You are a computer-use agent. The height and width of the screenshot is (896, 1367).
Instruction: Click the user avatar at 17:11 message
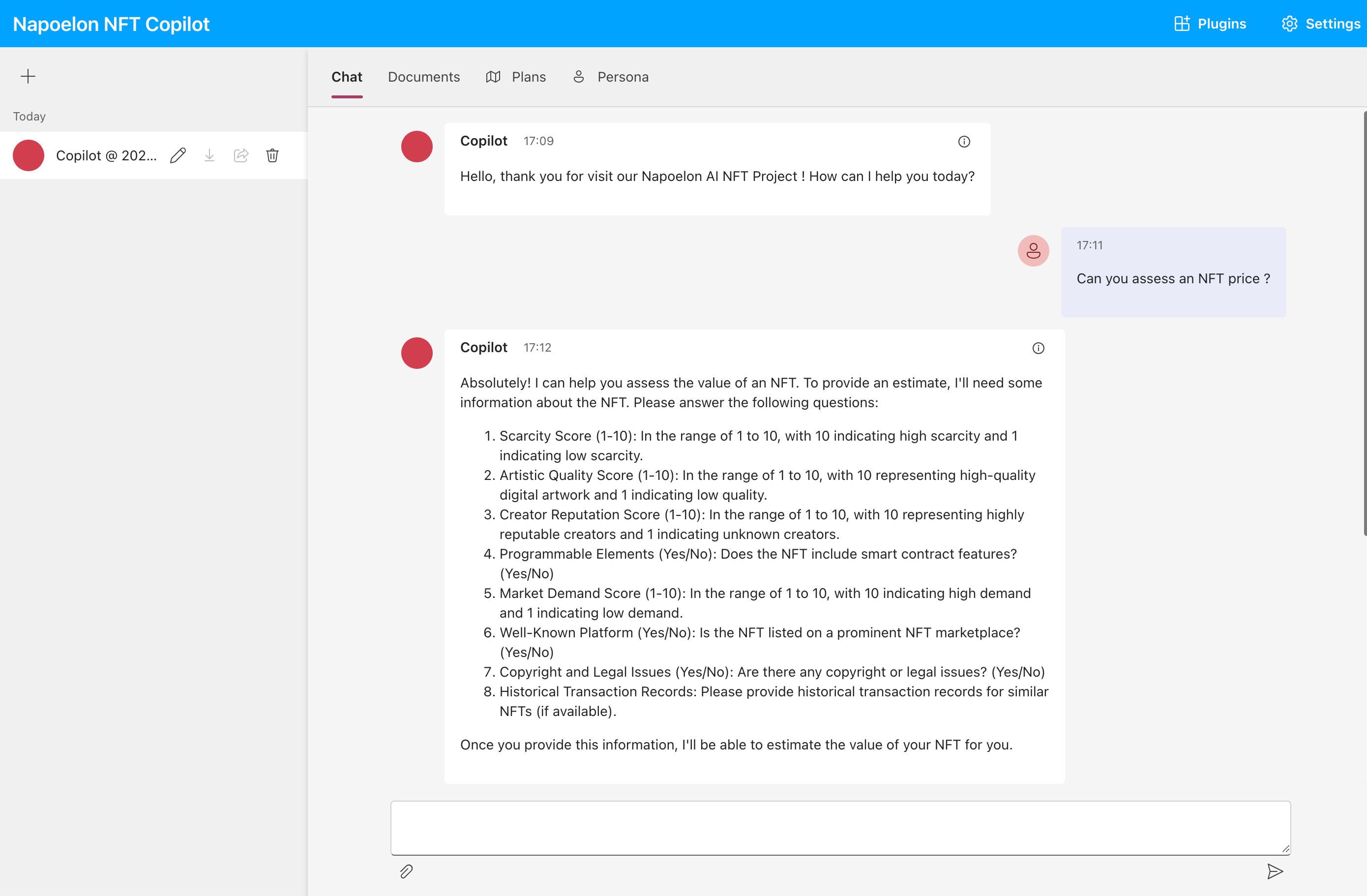1033,251
